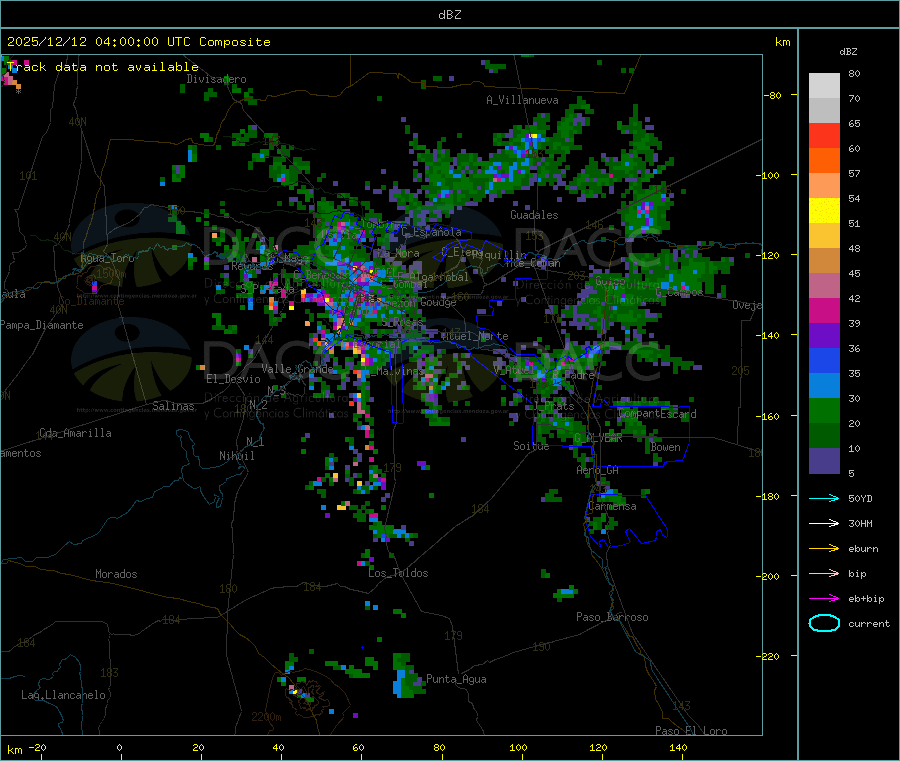Viewport: 900px width, 761px height.
Task: Click the Carmensa map label
Action: click(x=612, y=507)
